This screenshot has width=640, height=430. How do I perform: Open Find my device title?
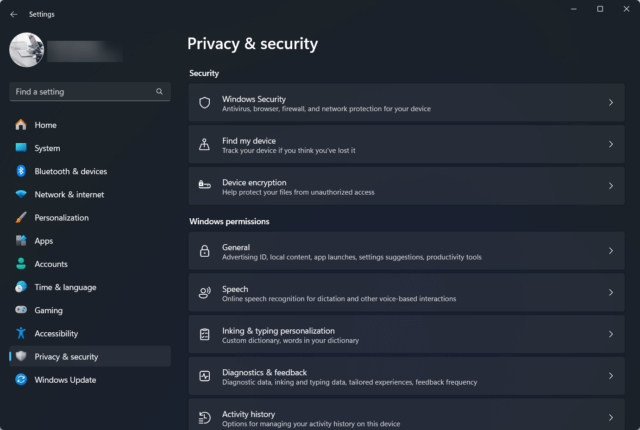click(249, 141)
